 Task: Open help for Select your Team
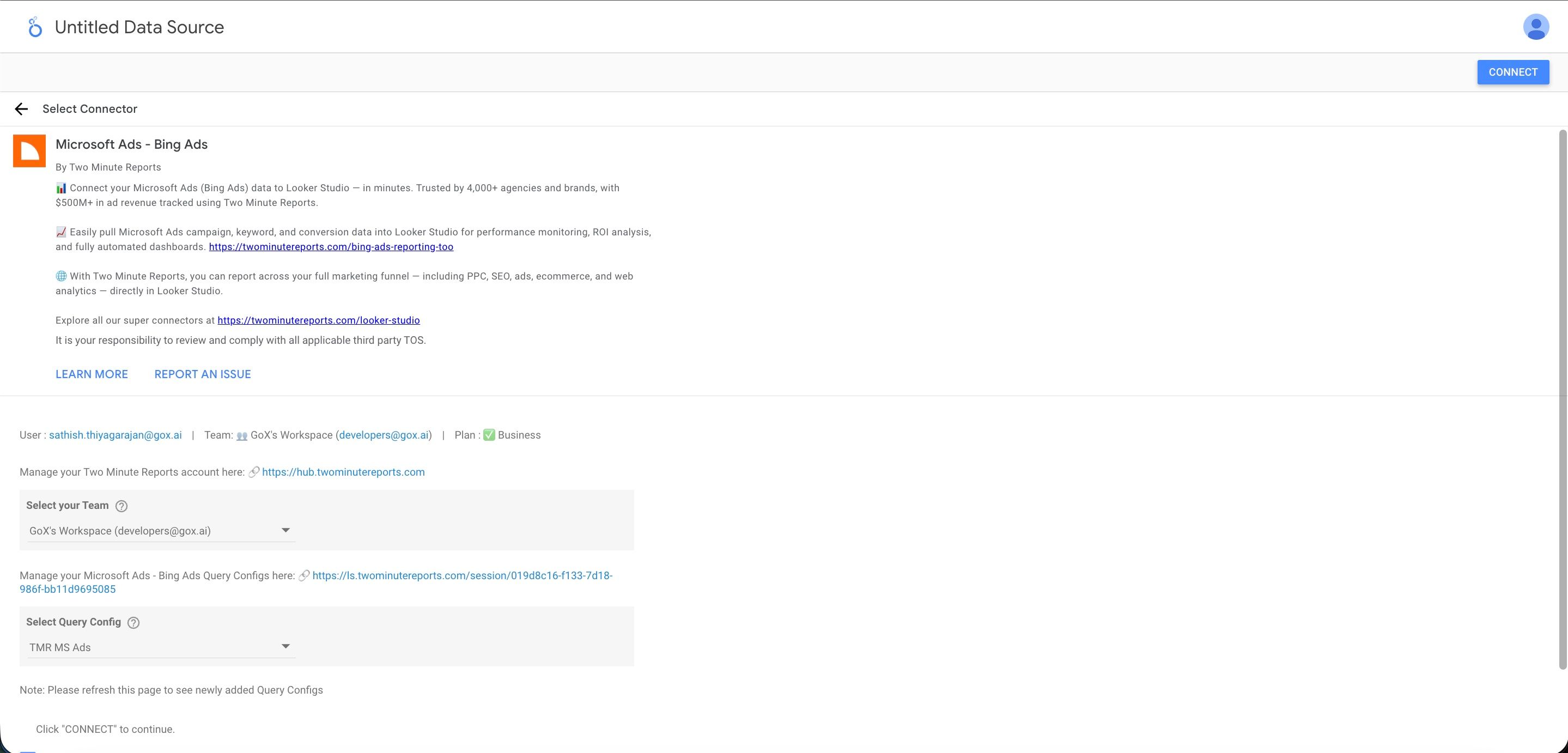(x=121, y=505)
